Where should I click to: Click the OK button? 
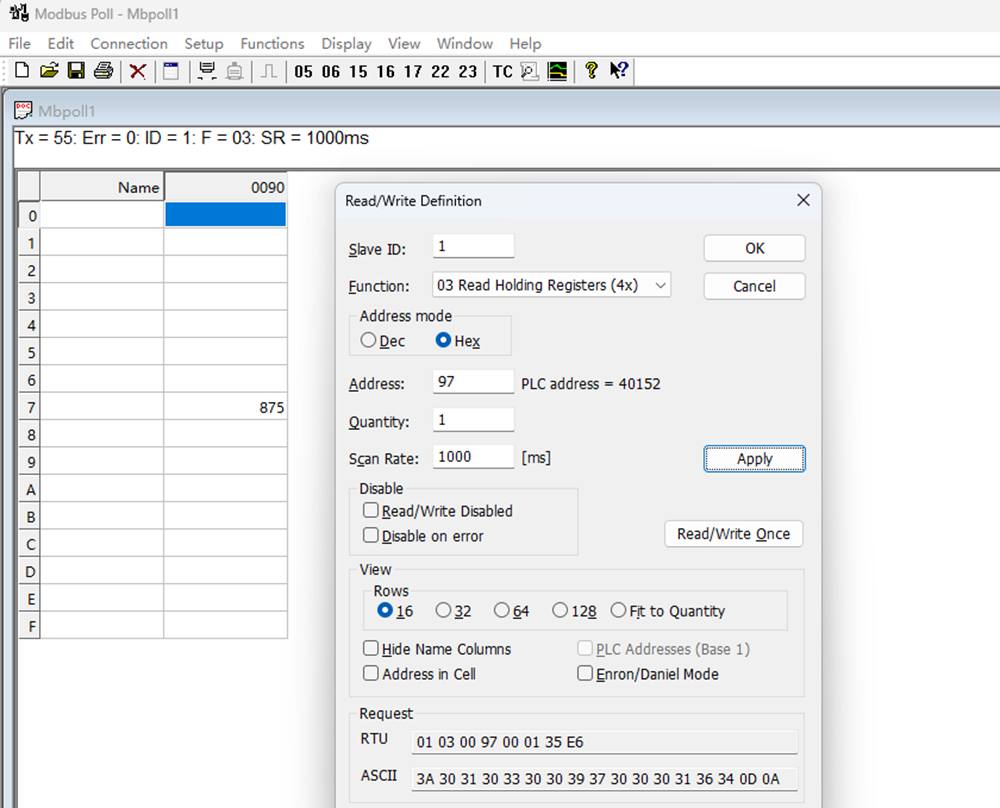point(754,248)
